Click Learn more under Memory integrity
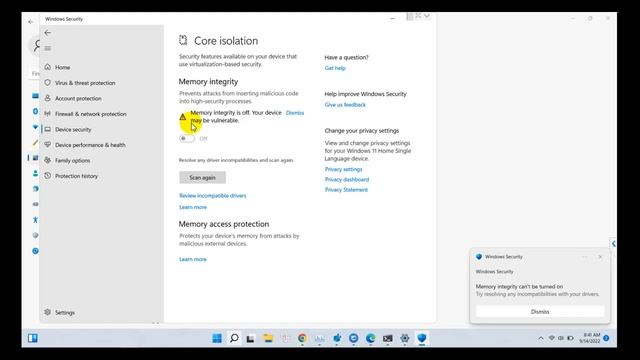 point(193,207)
